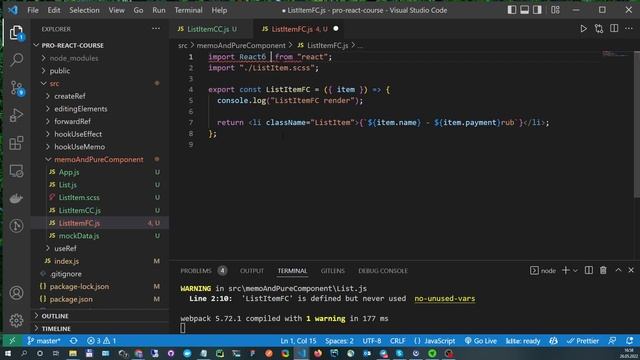Expand the TIMELINE section

click(x=56, y=329)
